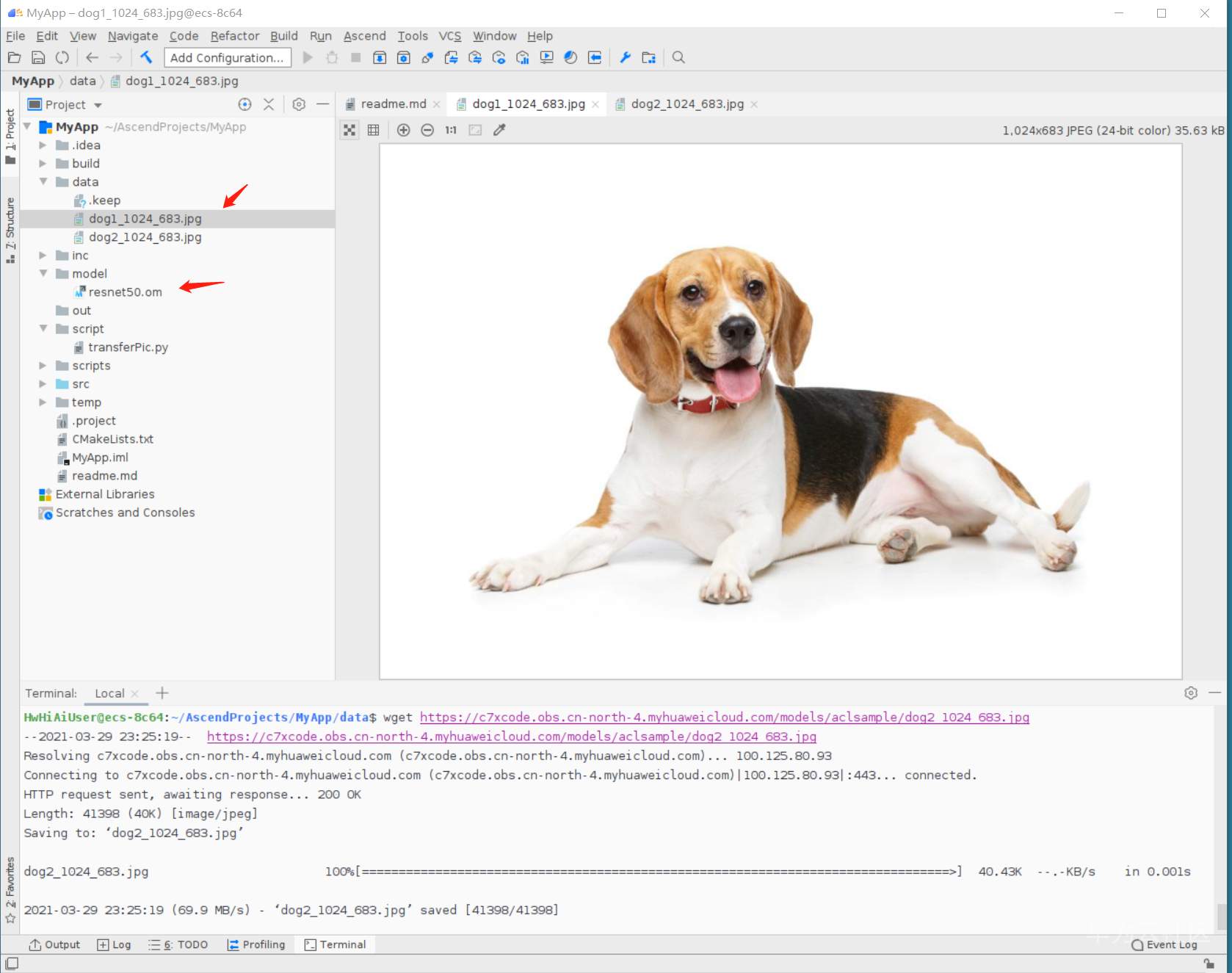Activate the color picker eyedropper tool

[499, 130]
